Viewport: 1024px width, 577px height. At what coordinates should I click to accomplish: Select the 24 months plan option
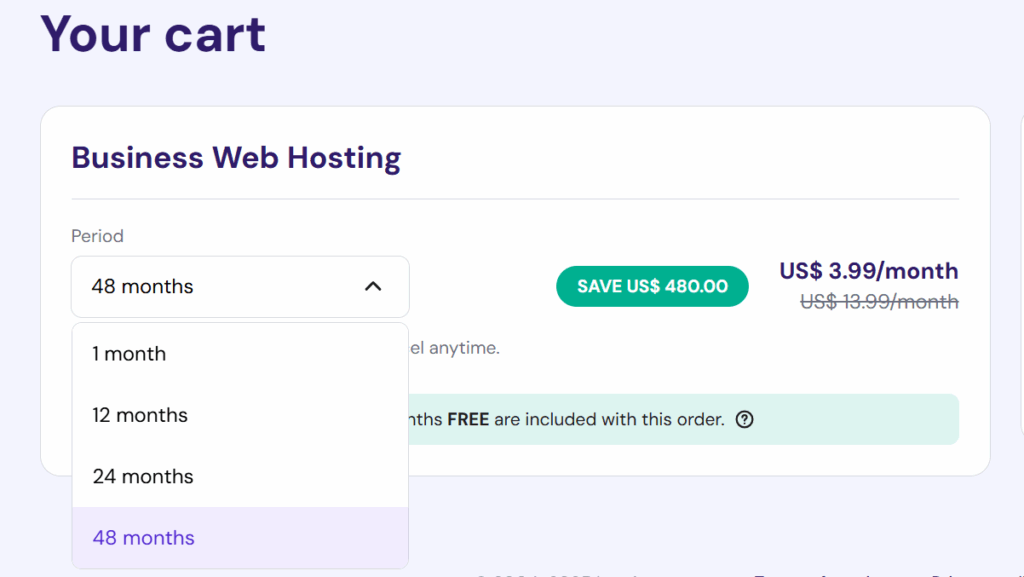142,477
